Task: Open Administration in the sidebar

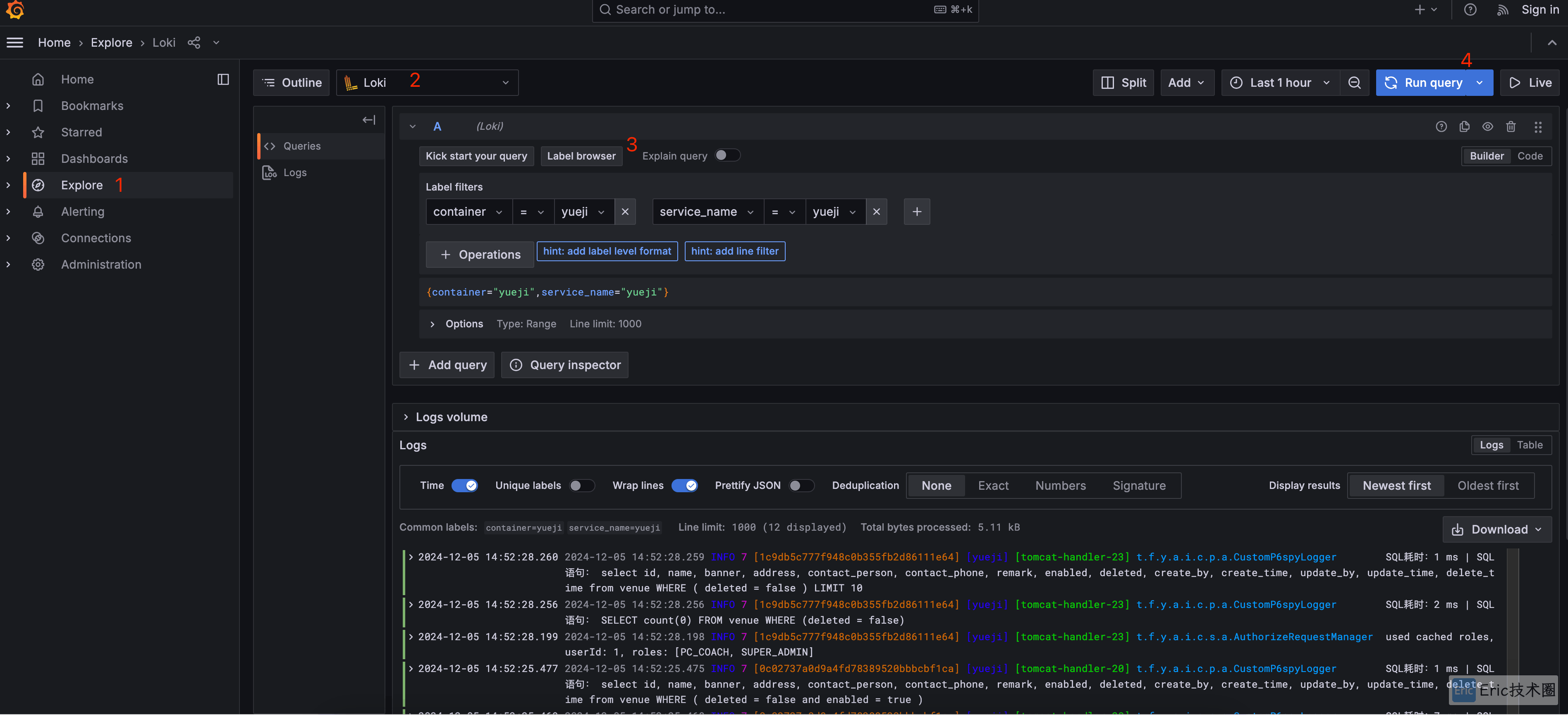Action: pos(101,265)
